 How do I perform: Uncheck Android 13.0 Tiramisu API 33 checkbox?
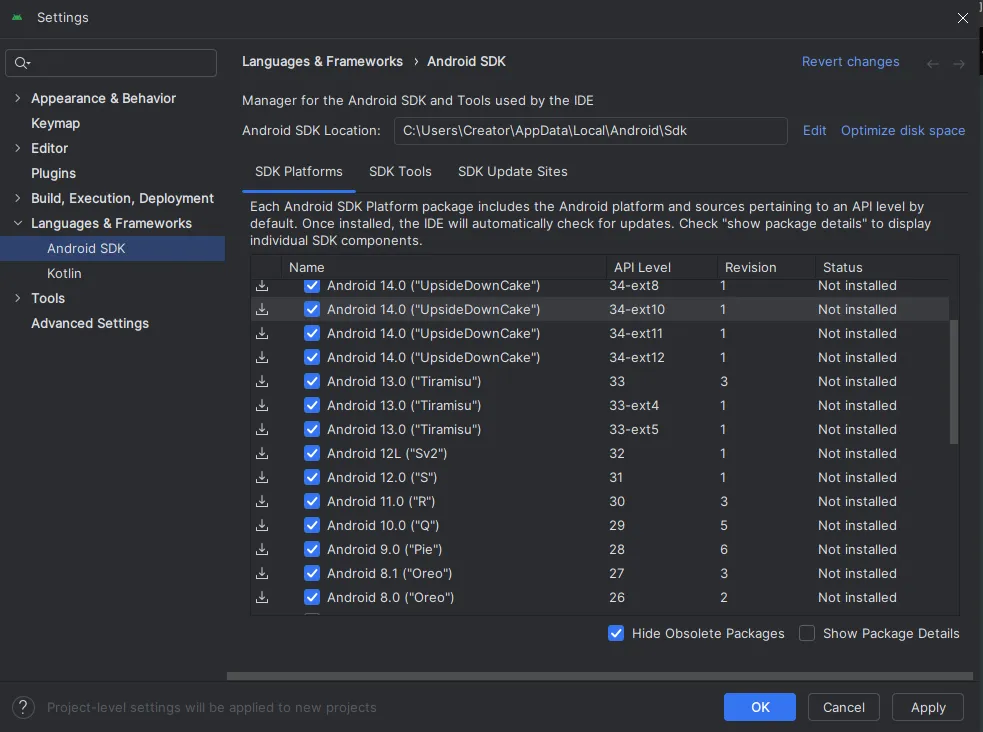point(312,381)
